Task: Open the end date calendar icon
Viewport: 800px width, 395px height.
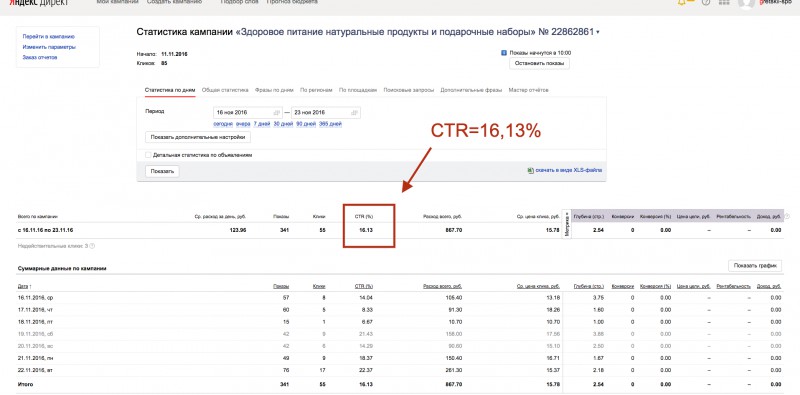Action: (x=354, y=112)
